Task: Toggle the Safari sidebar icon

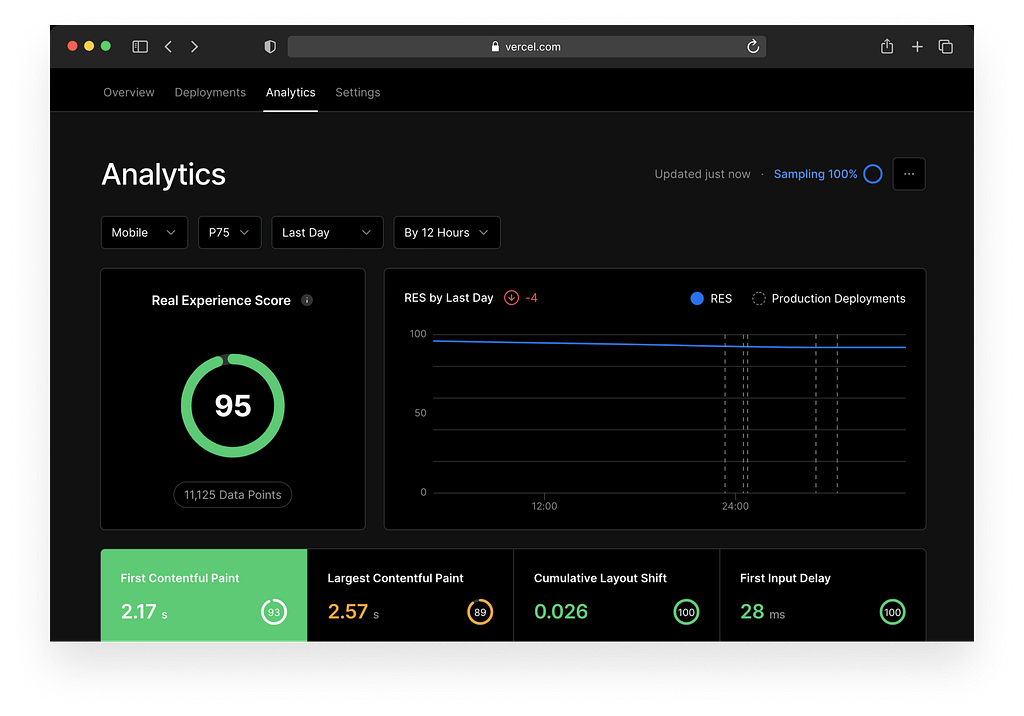Action: pos(140,46)
